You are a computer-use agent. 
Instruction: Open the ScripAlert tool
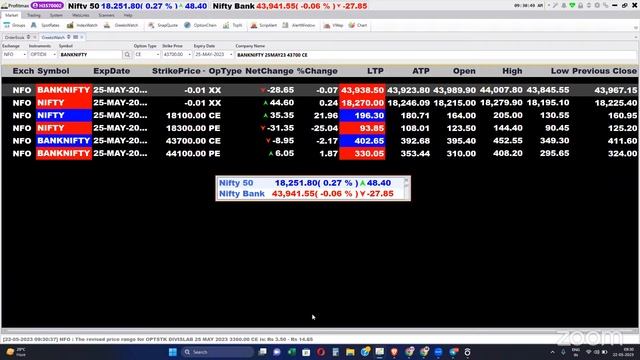pos(263,25)
